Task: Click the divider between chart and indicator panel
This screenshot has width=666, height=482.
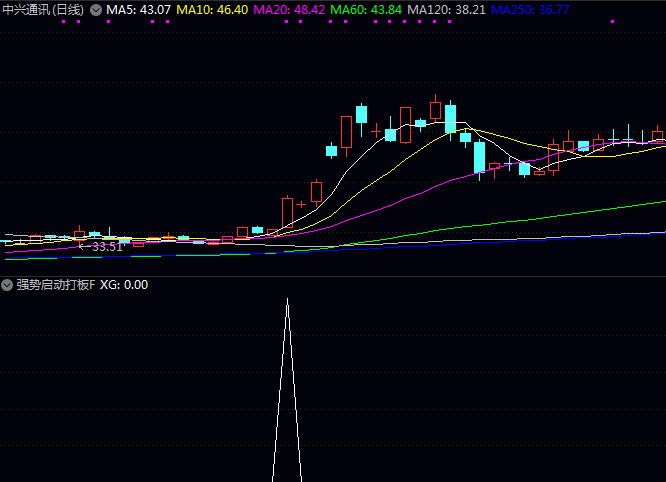Action: [x=333, y=276]
